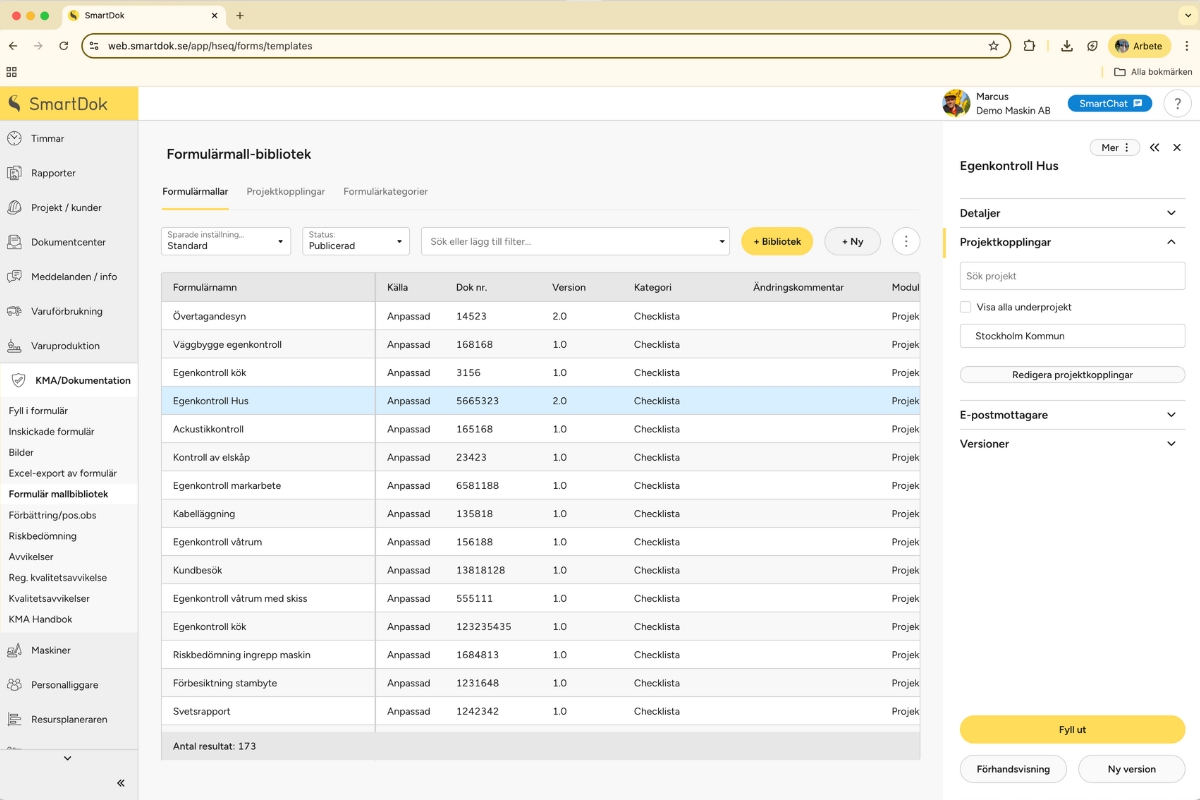Select the Övertagandesyn form row
1200x800 pixels.
[x=540, y=316]
